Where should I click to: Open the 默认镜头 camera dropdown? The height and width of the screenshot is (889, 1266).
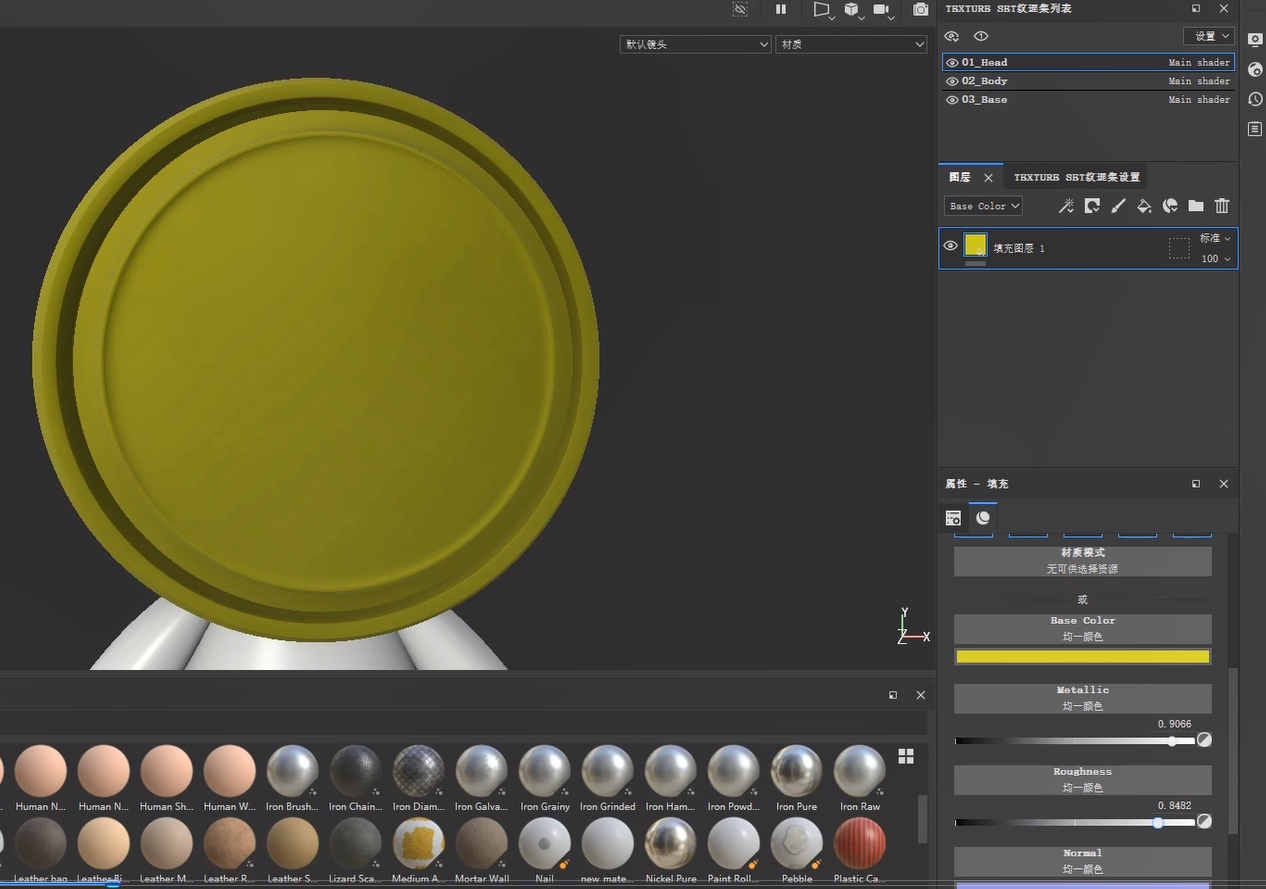695,44
